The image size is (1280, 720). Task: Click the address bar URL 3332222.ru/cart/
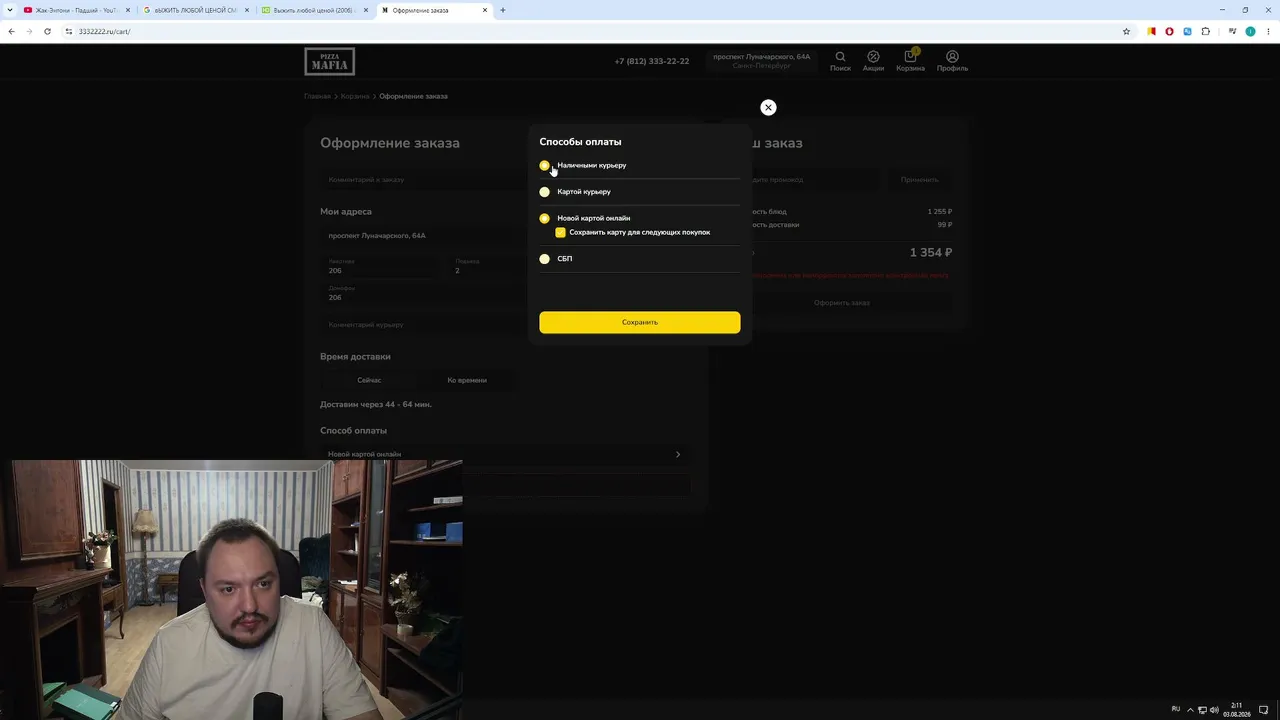click(x=105, y=31)
